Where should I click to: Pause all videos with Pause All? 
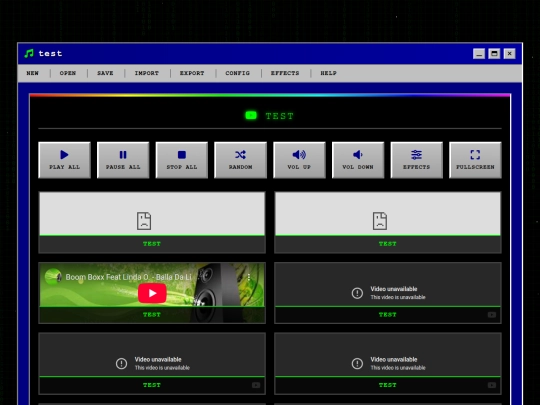click(123, 160)
